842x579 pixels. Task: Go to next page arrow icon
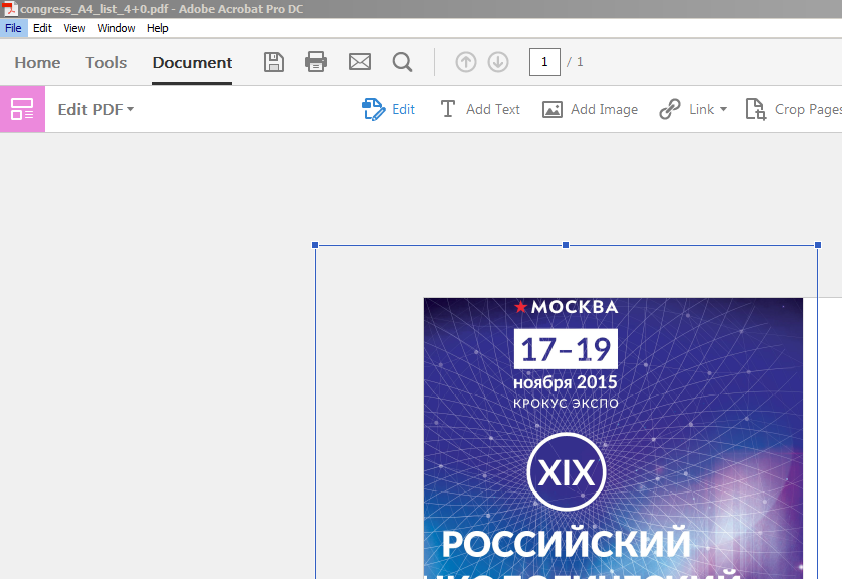(498, 62)
